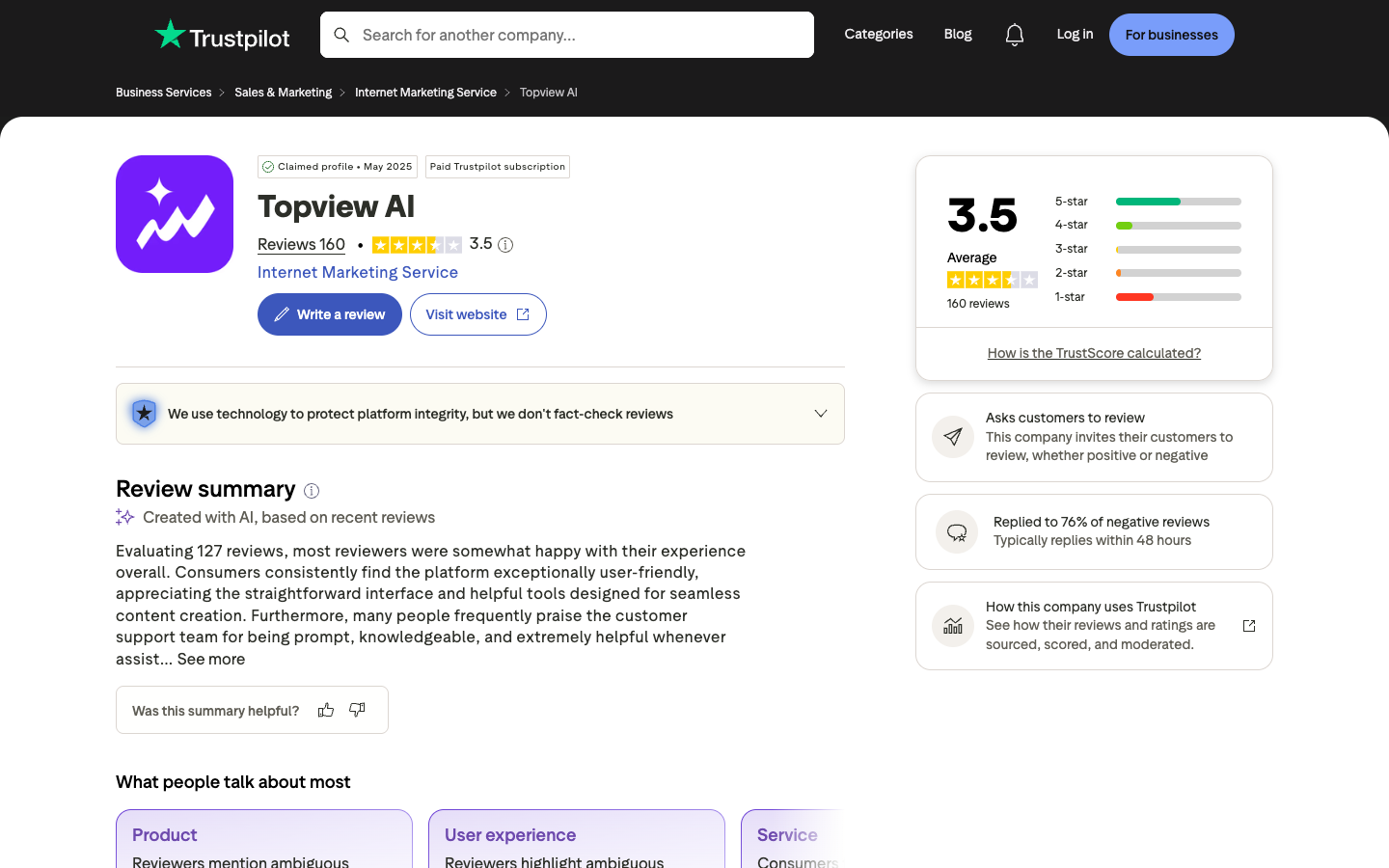Screen dimensions: 1389x868
Task: Filter by 3-star rating row
Action: tap(1148, 249)
